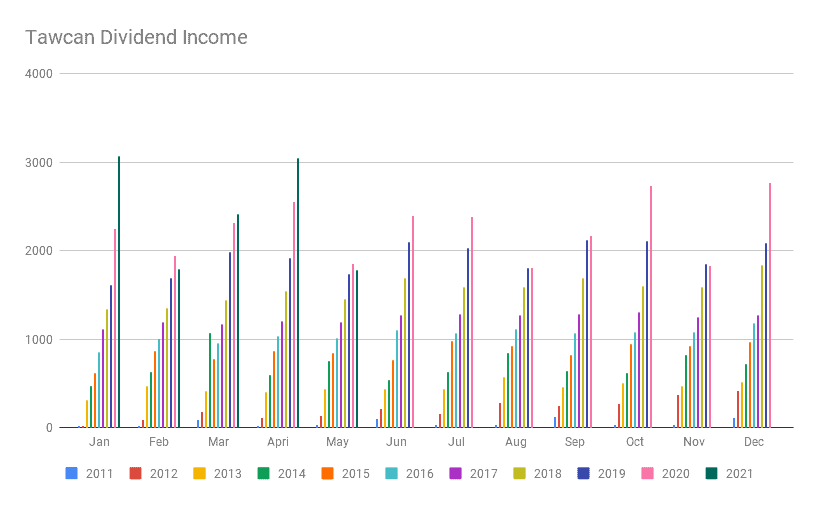This screenshot has height=506, width=819.
Task: Click the 2011 blue legend swatch
Action: pos(71,473)
